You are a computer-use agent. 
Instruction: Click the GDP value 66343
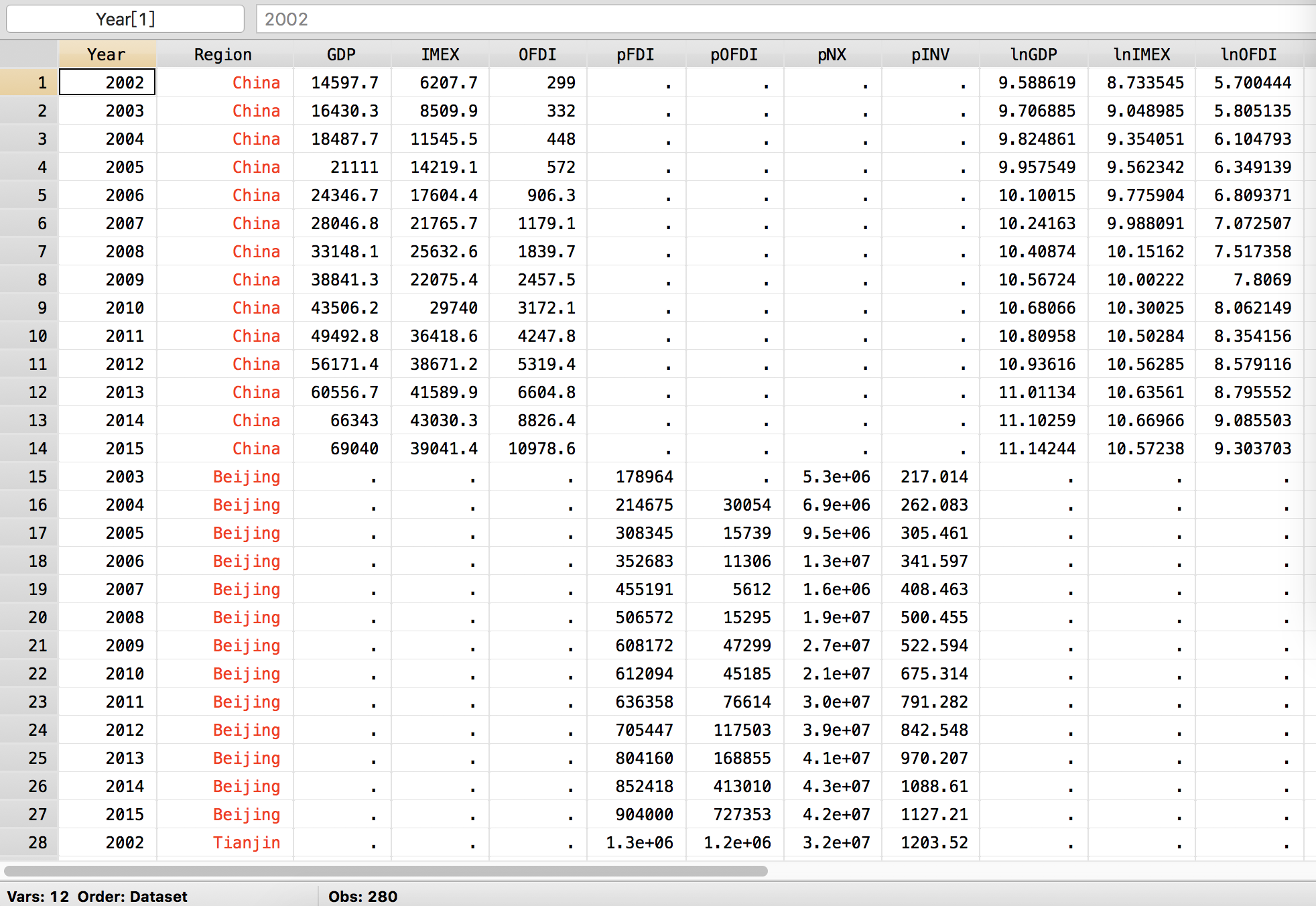354,420
